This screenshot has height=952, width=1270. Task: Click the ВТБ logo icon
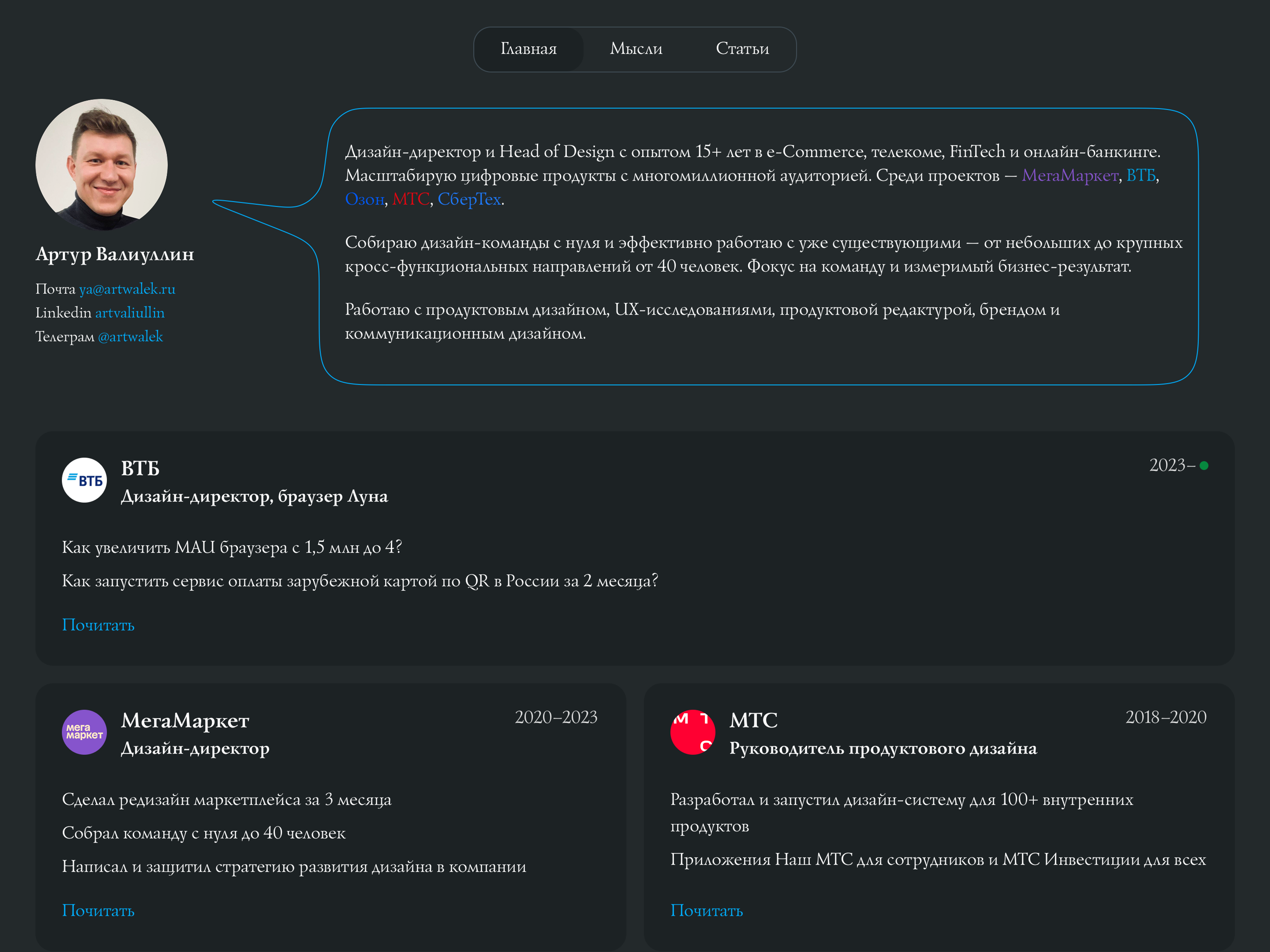coord(84,480)
